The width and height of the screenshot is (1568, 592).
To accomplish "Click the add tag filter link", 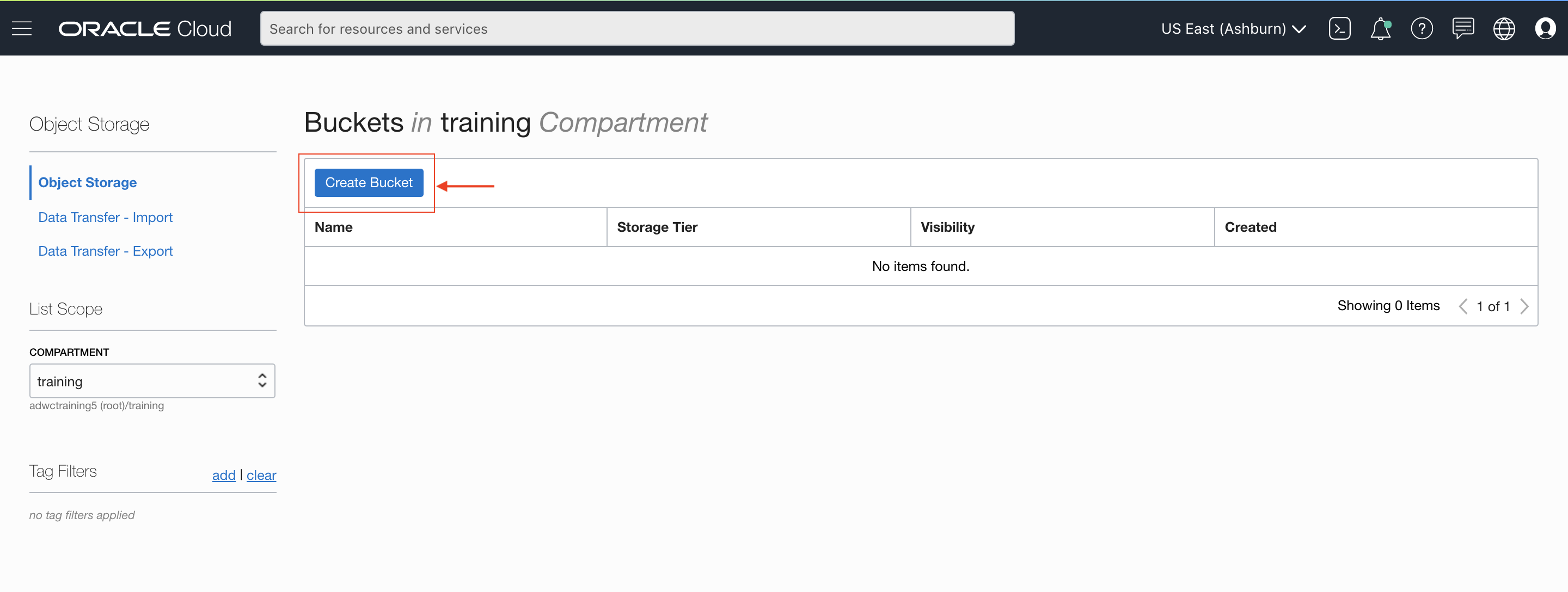I will [223, 475].
